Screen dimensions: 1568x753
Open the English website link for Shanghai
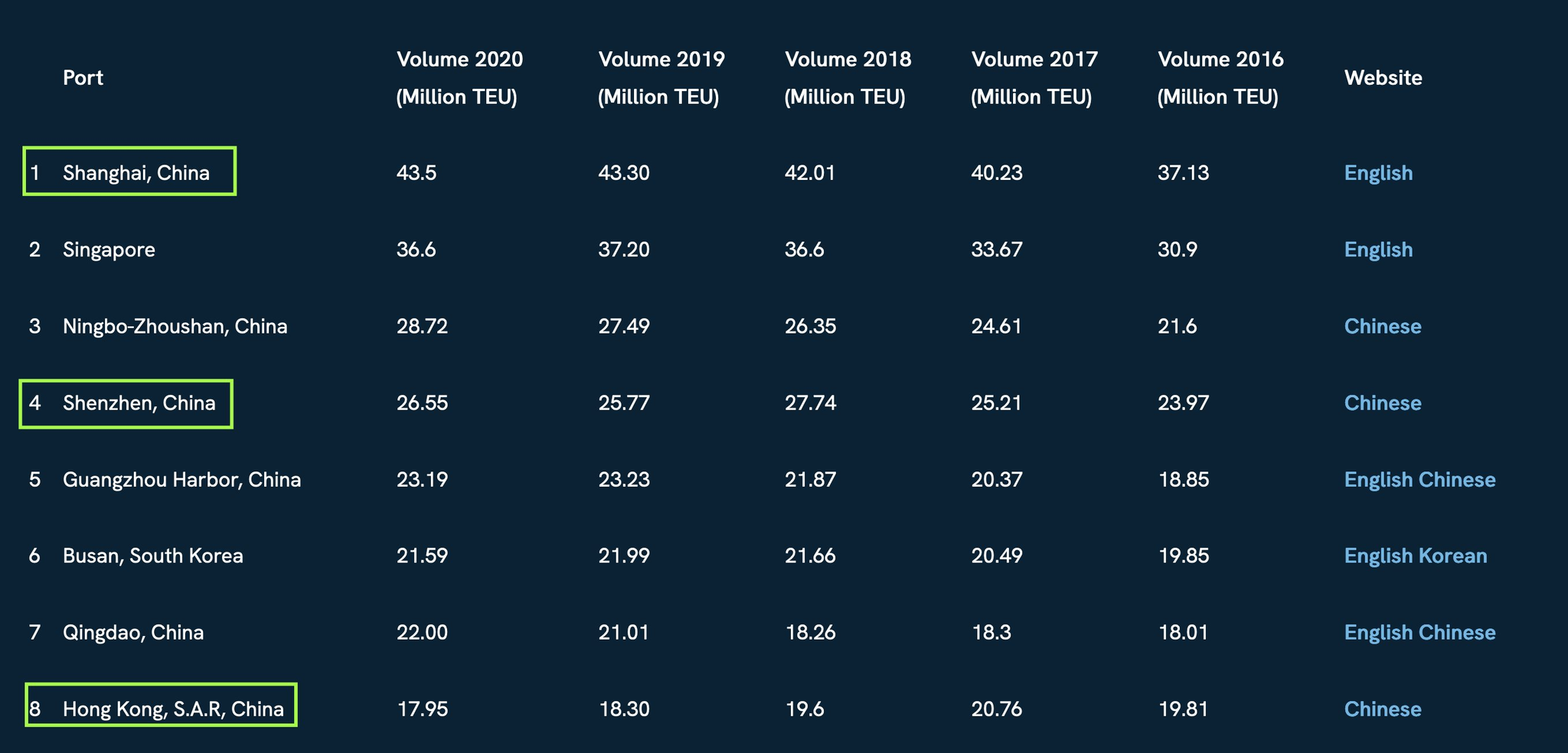click(1378, 173)
